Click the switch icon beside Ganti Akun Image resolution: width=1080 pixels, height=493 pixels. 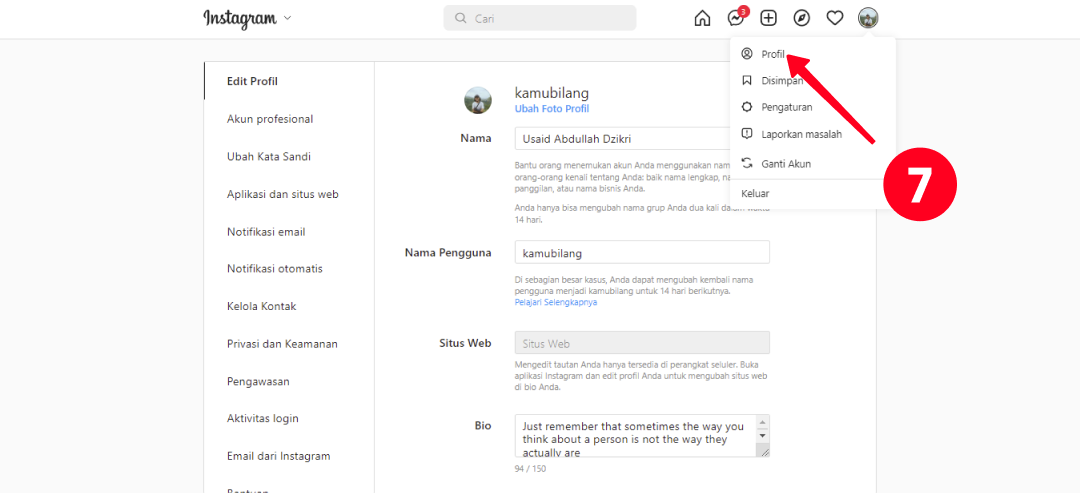pyautogui.click(x=747, y=164)
